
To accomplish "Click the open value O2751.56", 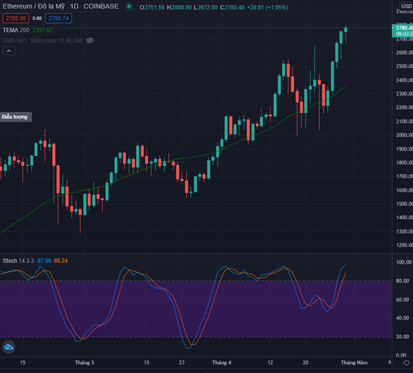I will click(x=152, y=7).
